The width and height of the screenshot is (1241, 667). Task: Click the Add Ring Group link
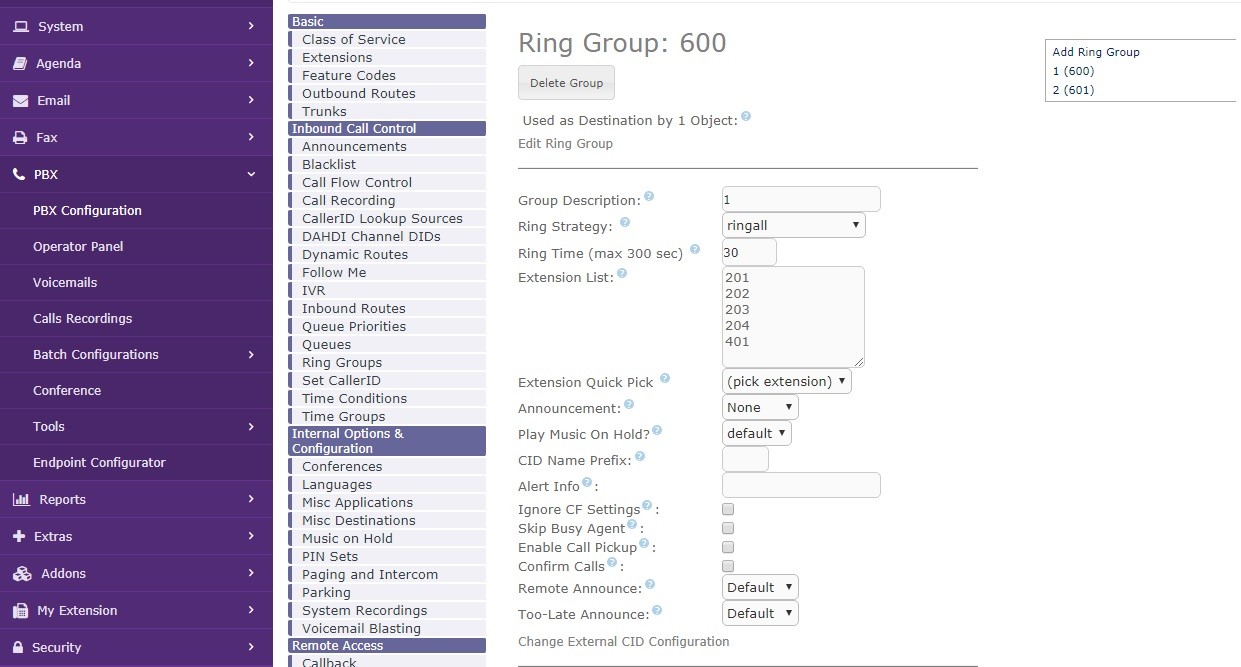point(1096,52)
